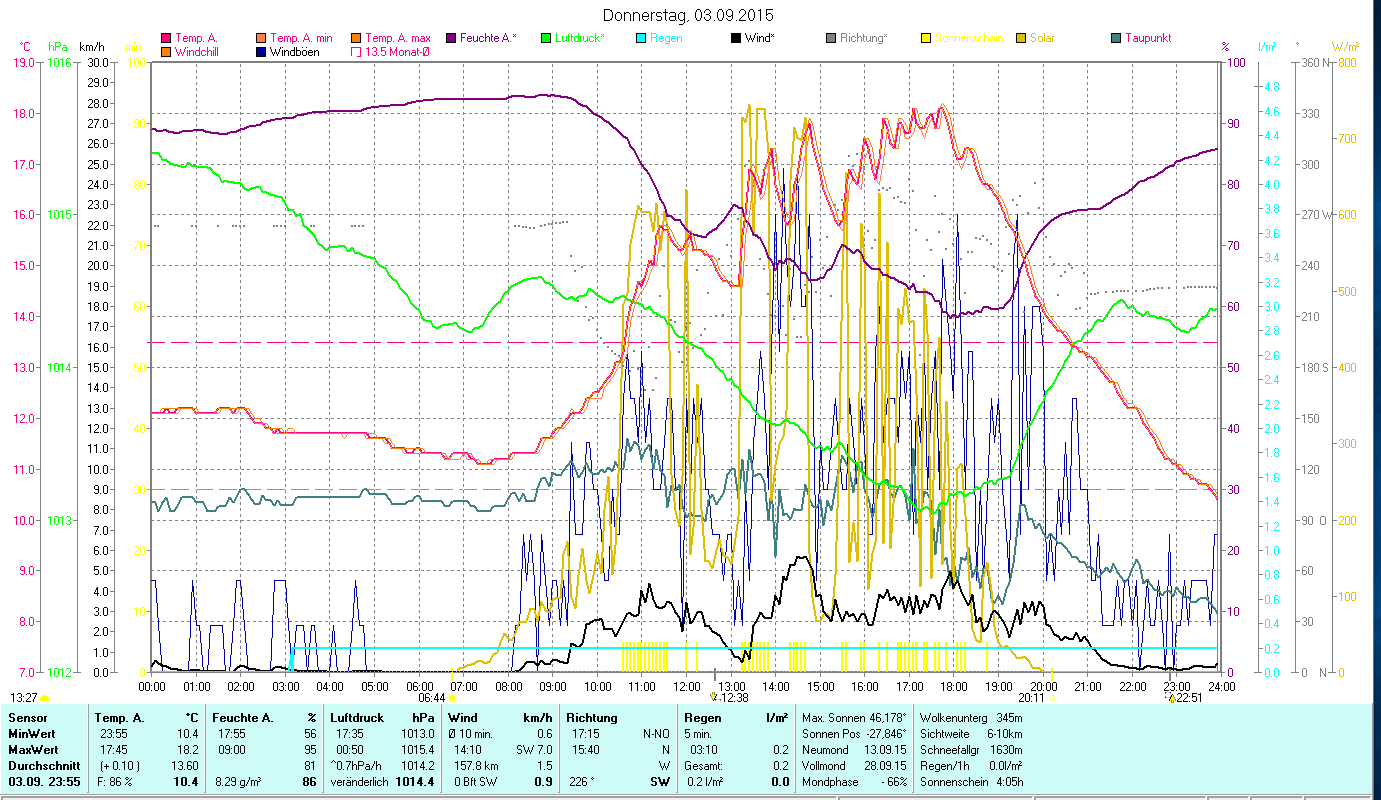Click the hPa axis unit label at top left

(57, 47)
